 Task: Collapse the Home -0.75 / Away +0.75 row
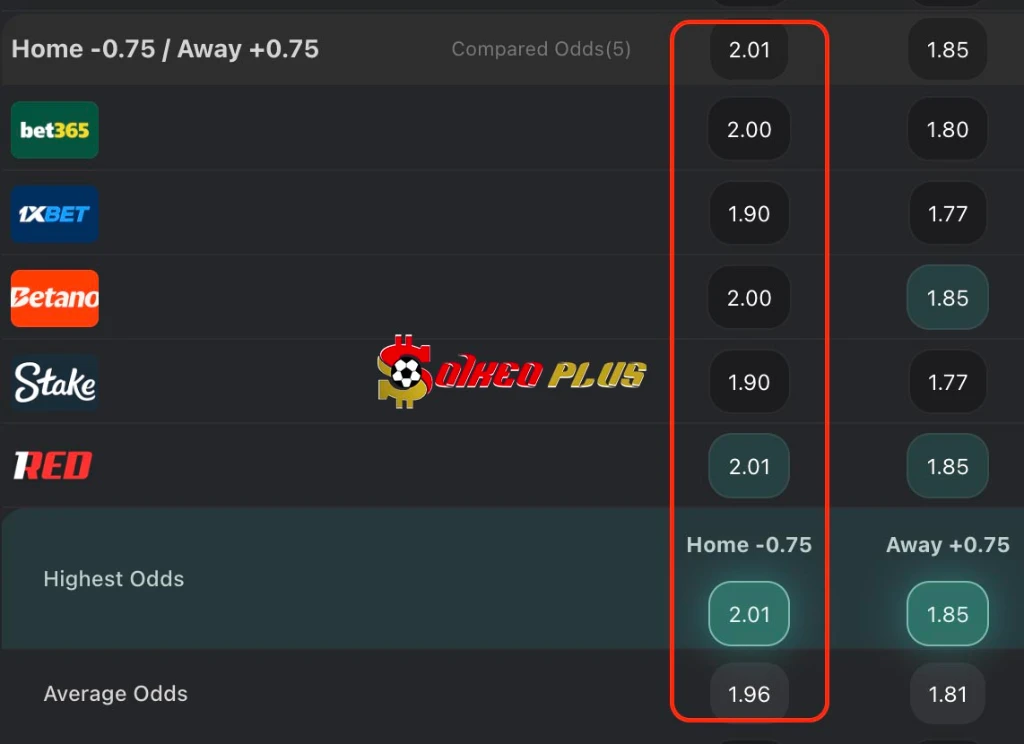512,49
